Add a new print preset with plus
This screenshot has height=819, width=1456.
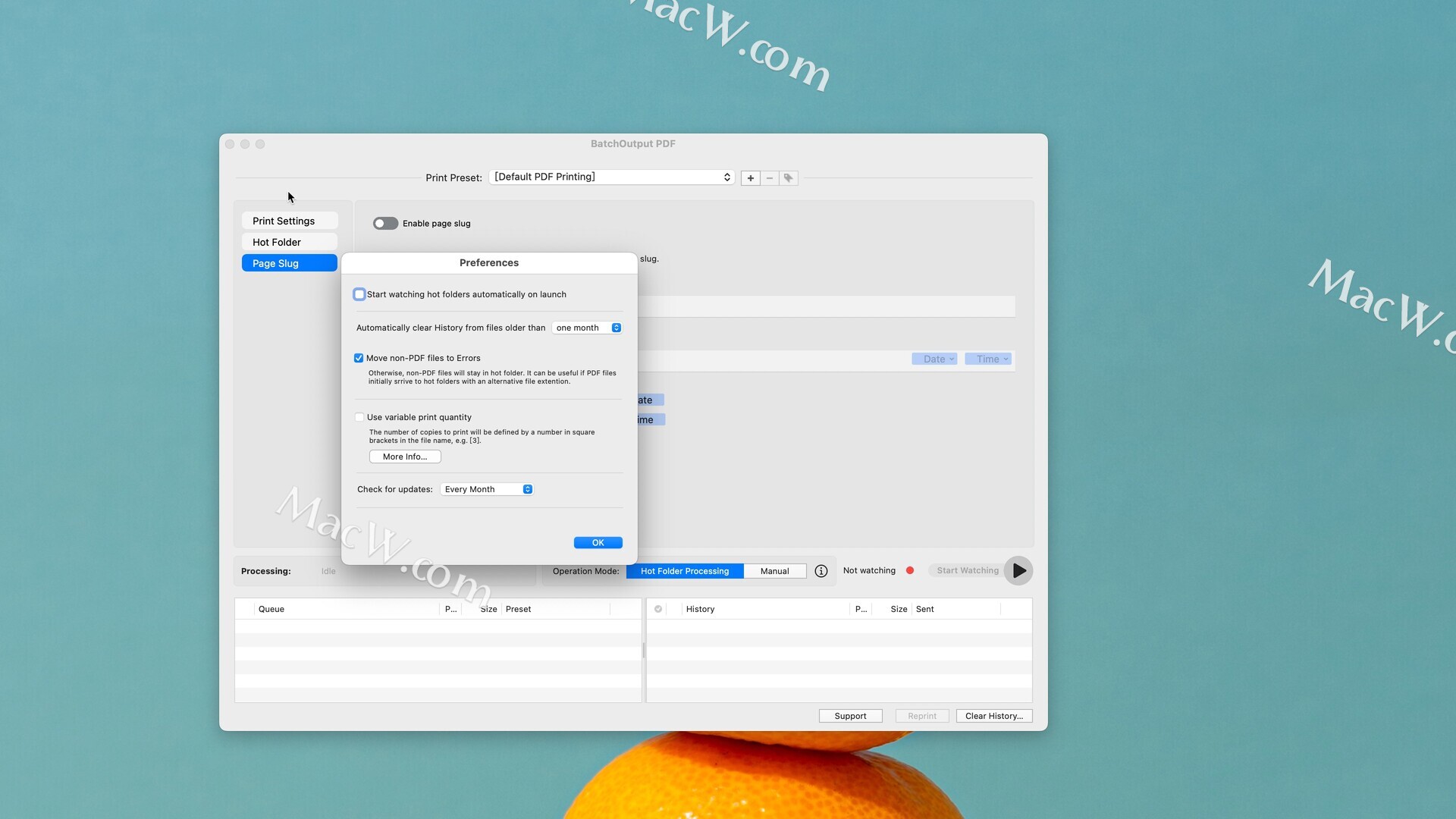[750, 178]
